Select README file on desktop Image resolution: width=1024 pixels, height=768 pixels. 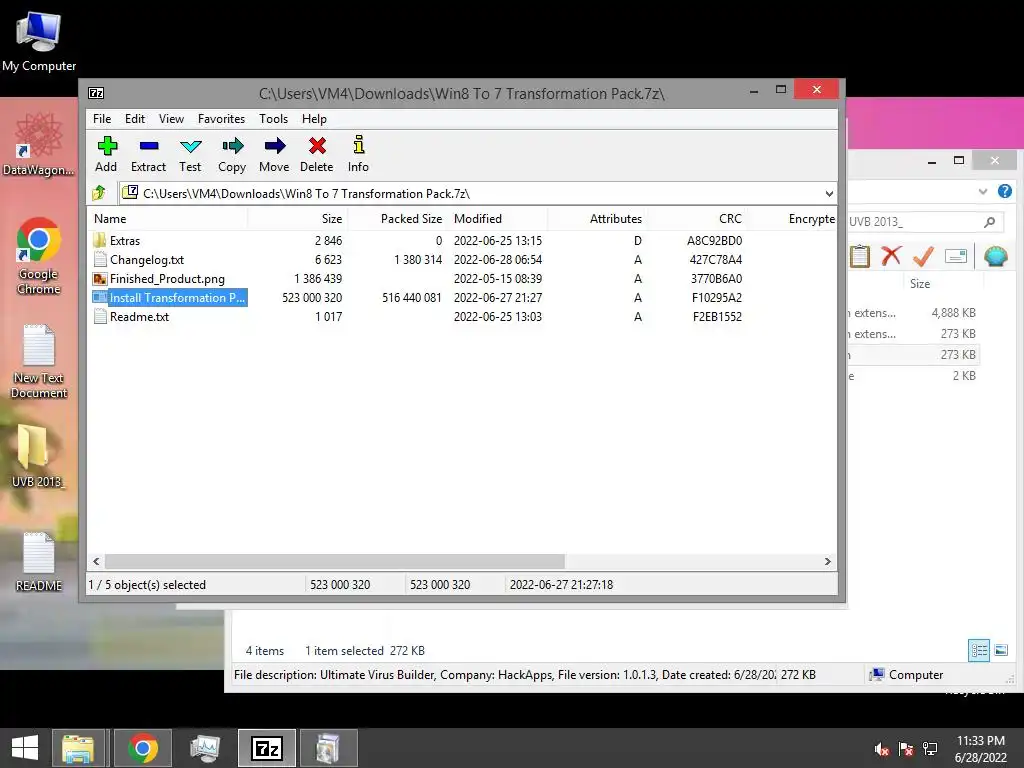pos(39,562)
